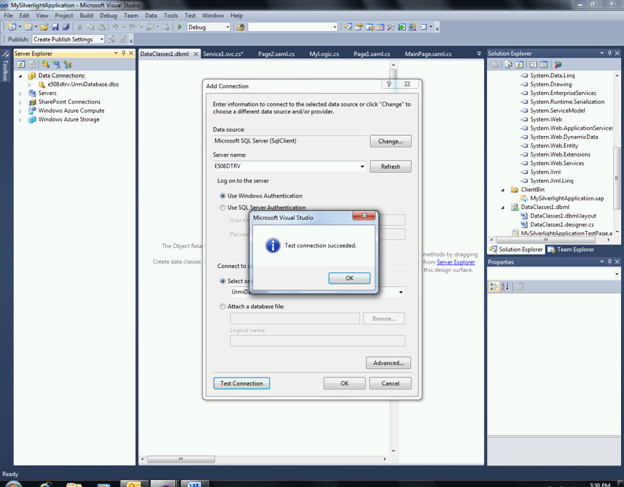Click Properties panel Alphabetical sort icon
Screen dimensions: 624x487
pyautogui.click(x=505, y=286)
